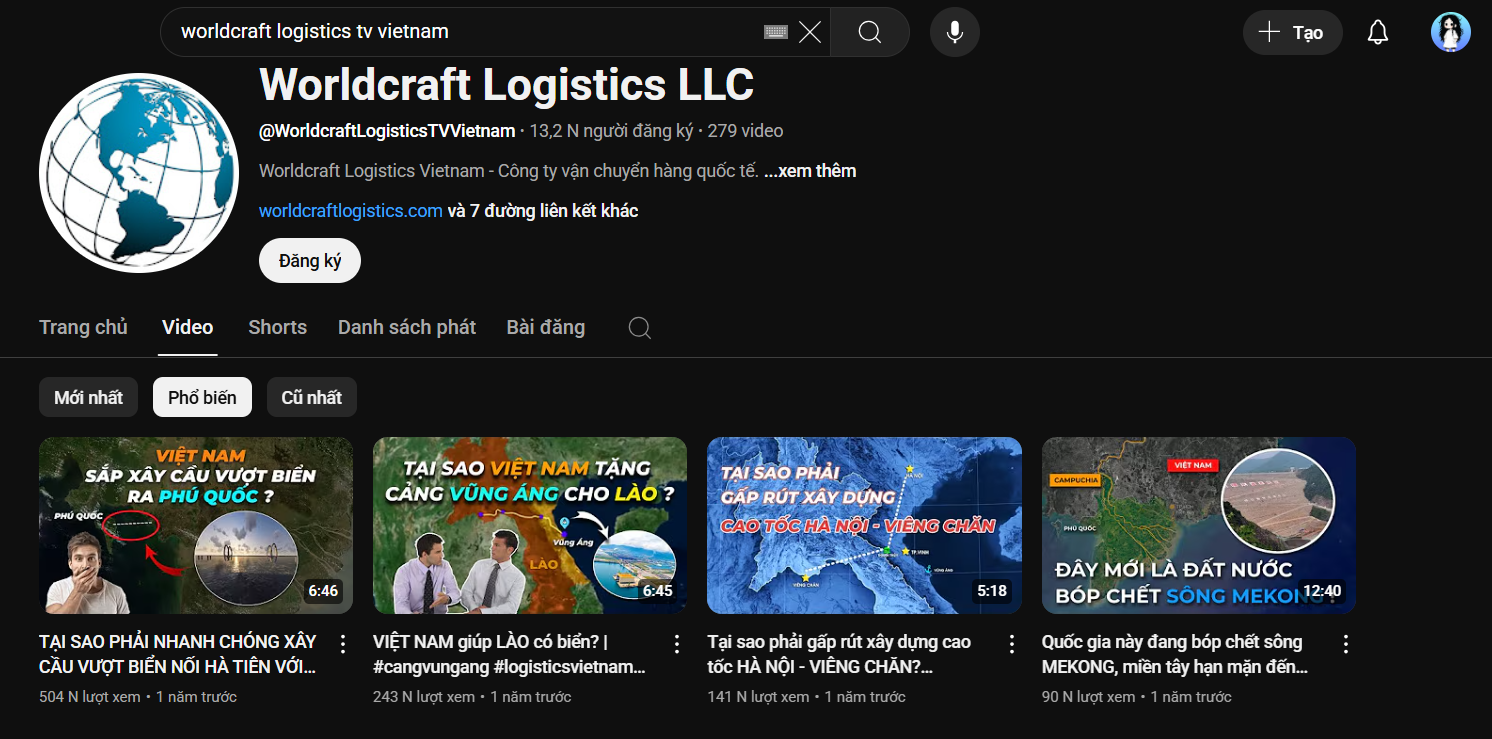Open the "Danh sách phát" tab
The image size is (1492, 739).
(406, 327)
